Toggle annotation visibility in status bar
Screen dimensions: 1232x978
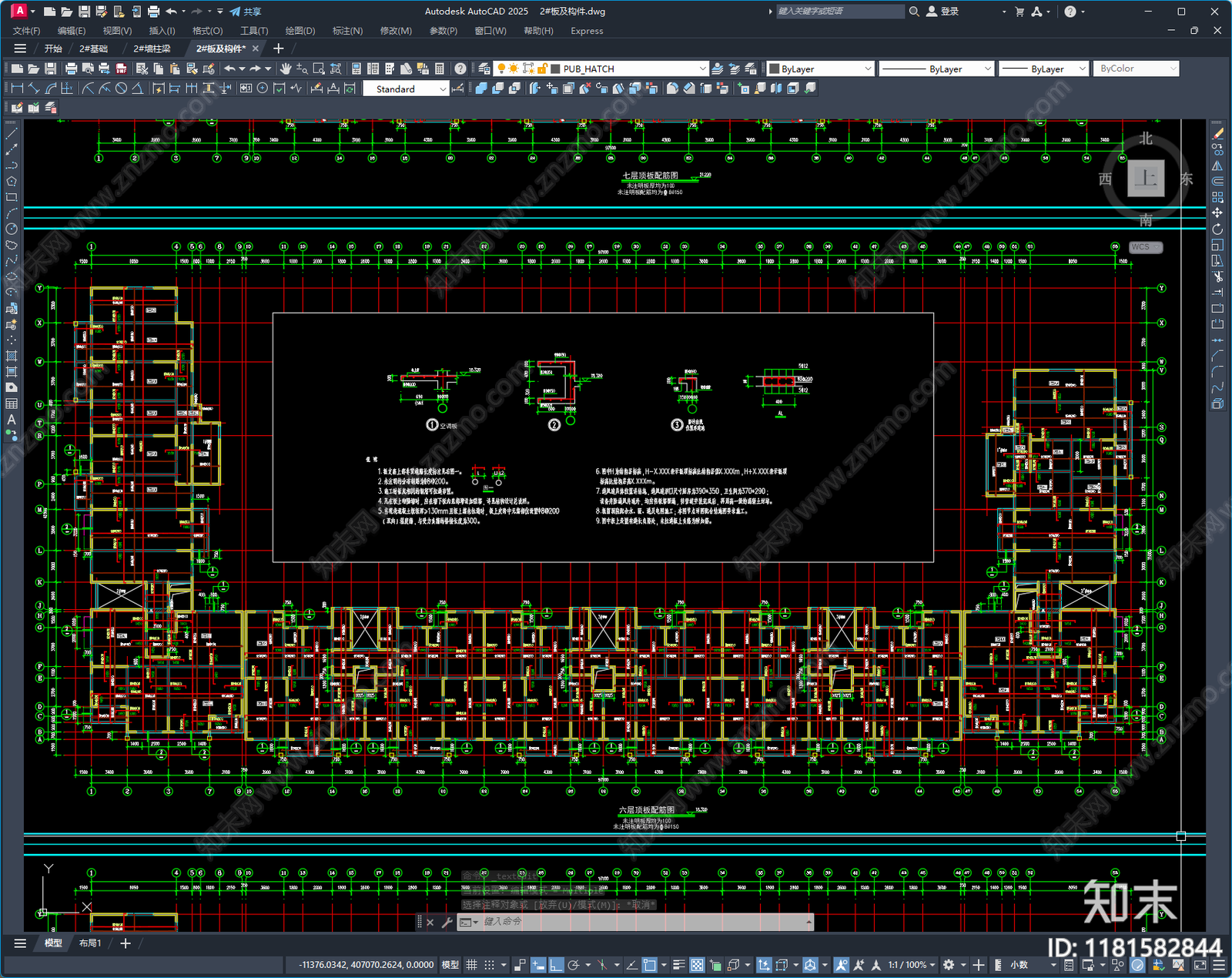(x=841, y=965)
